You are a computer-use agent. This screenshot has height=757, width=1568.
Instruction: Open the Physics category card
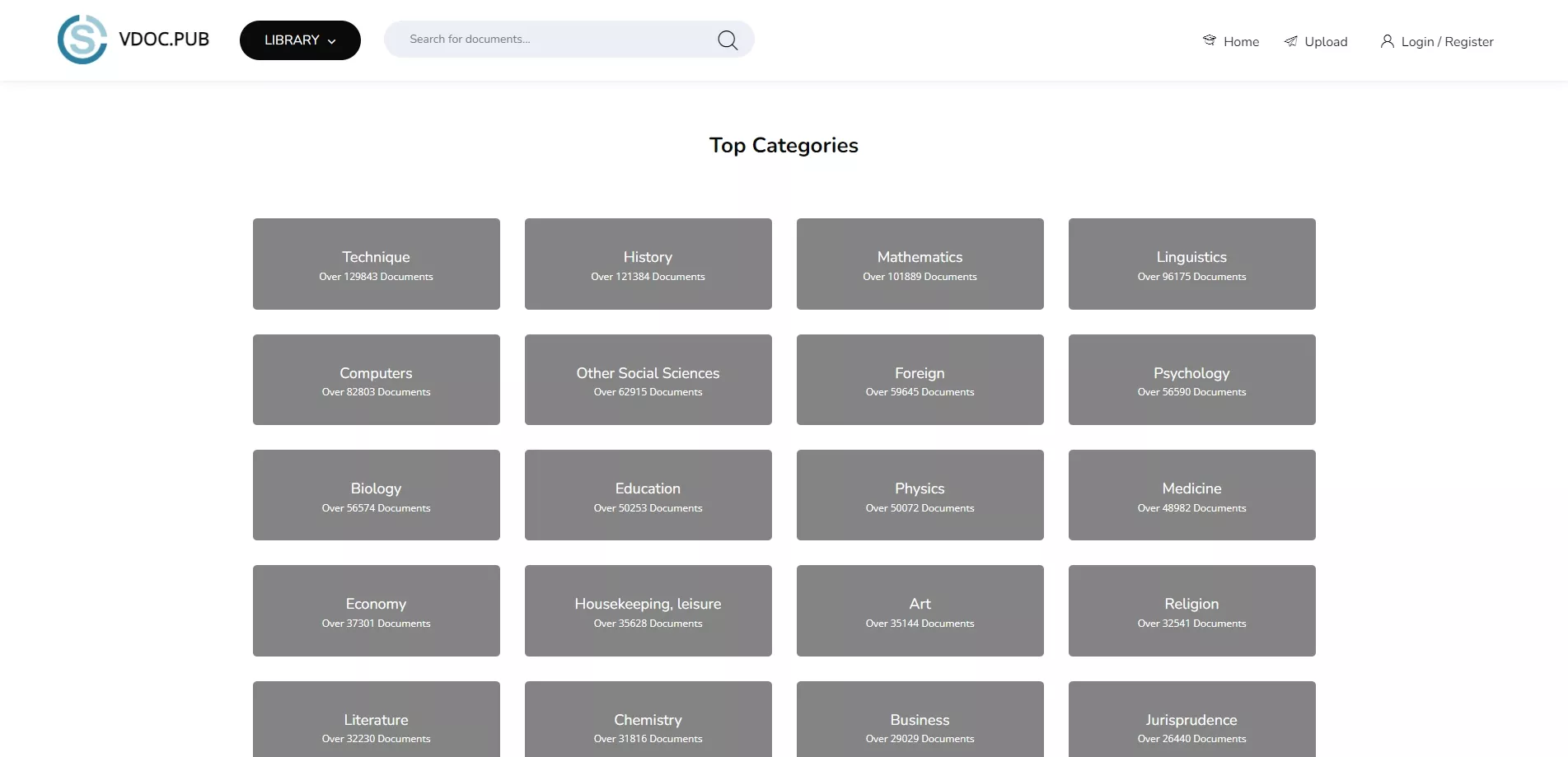(920, 495)
